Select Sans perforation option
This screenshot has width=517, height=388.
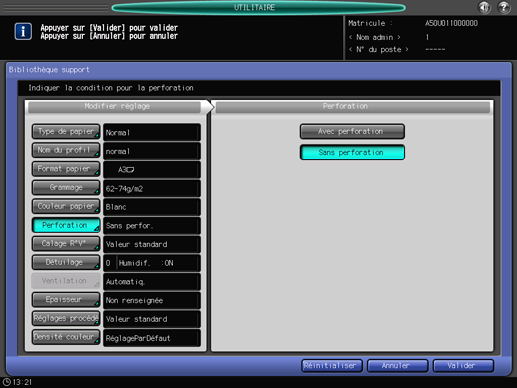pos(352,152)
